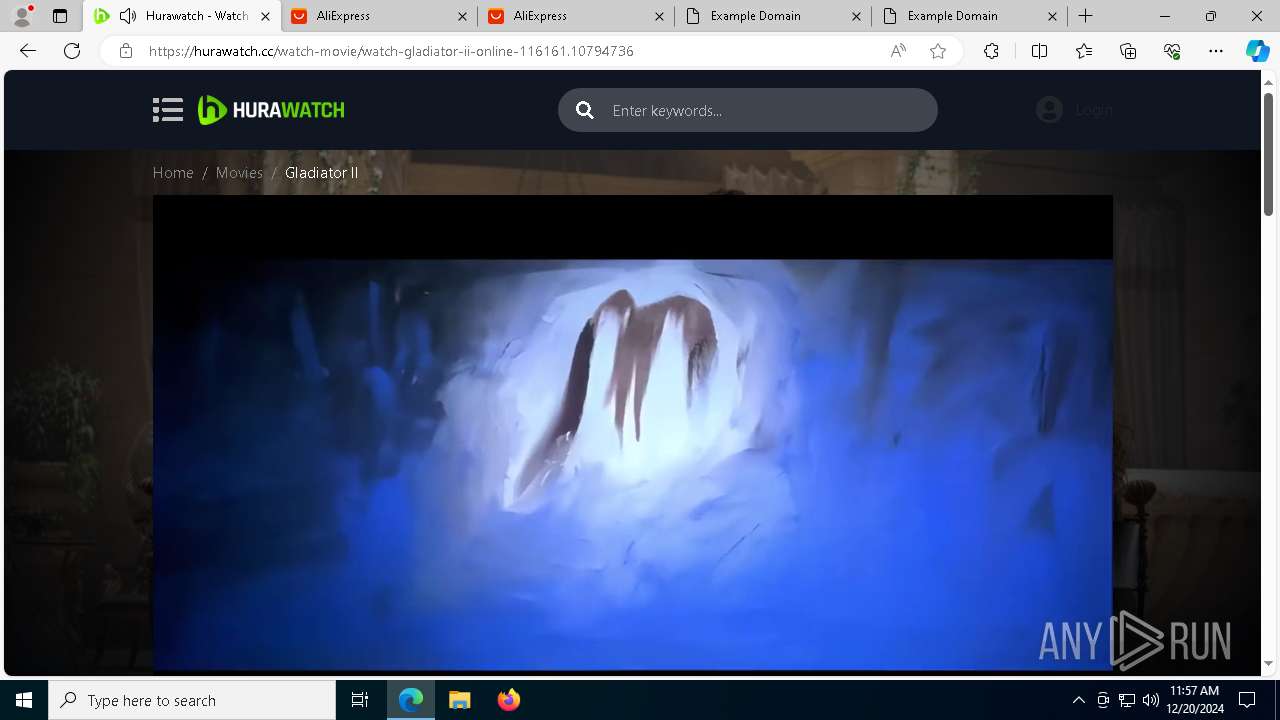Open volume control tray icon
This screenshot has height=720, width=1280.
pyautogui.click(x=1151, y=700)
